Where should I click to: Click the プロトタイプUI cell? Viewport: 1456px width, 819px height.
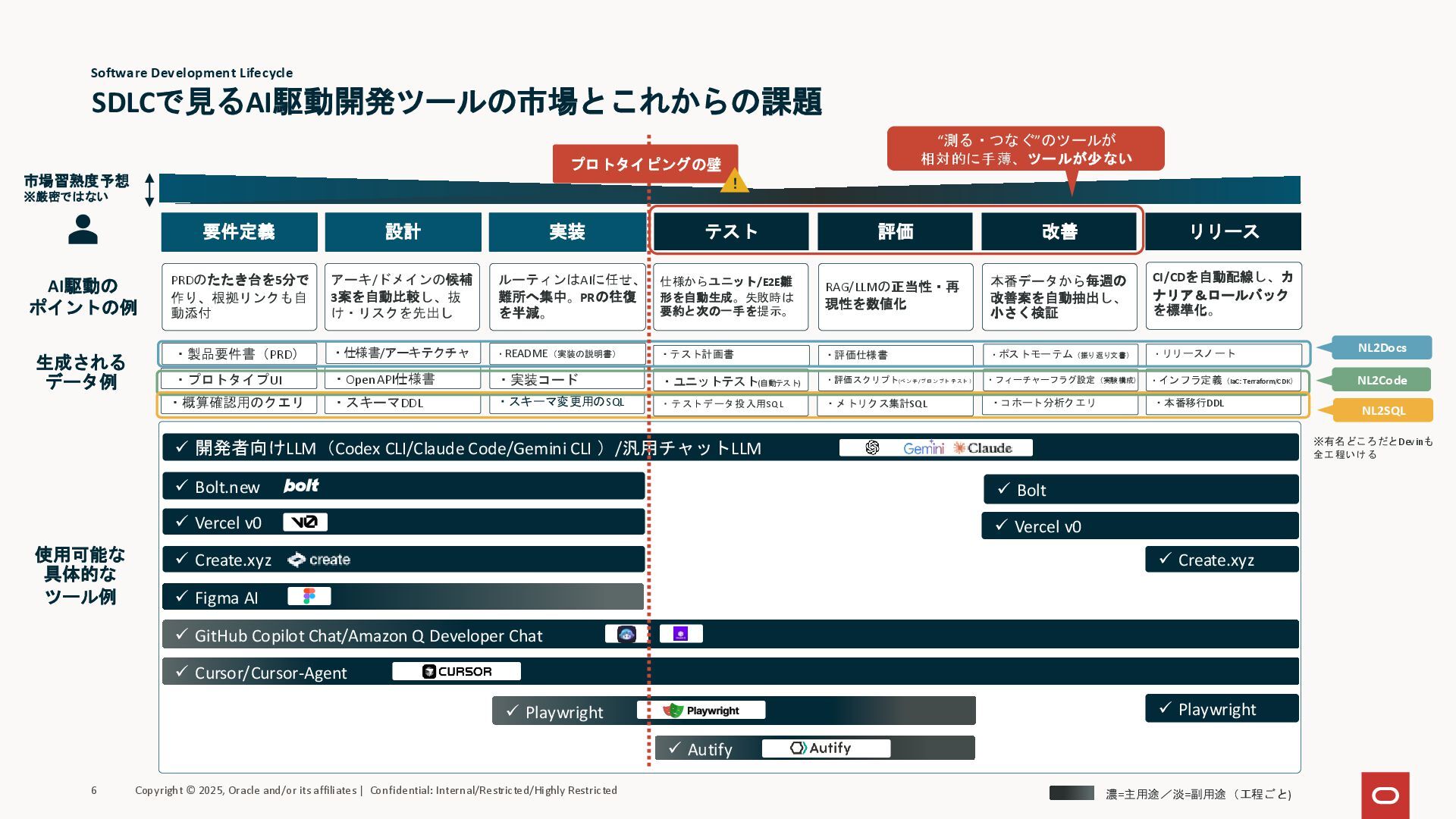coord(239,379)
